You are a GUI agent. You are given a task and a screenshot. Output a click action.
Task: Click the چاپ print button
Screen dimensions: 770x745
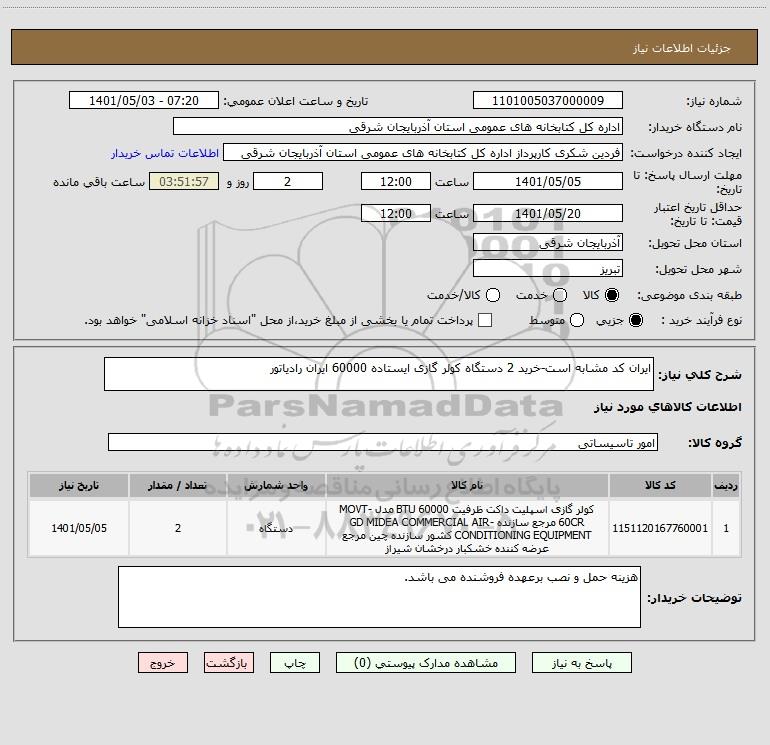295,663
